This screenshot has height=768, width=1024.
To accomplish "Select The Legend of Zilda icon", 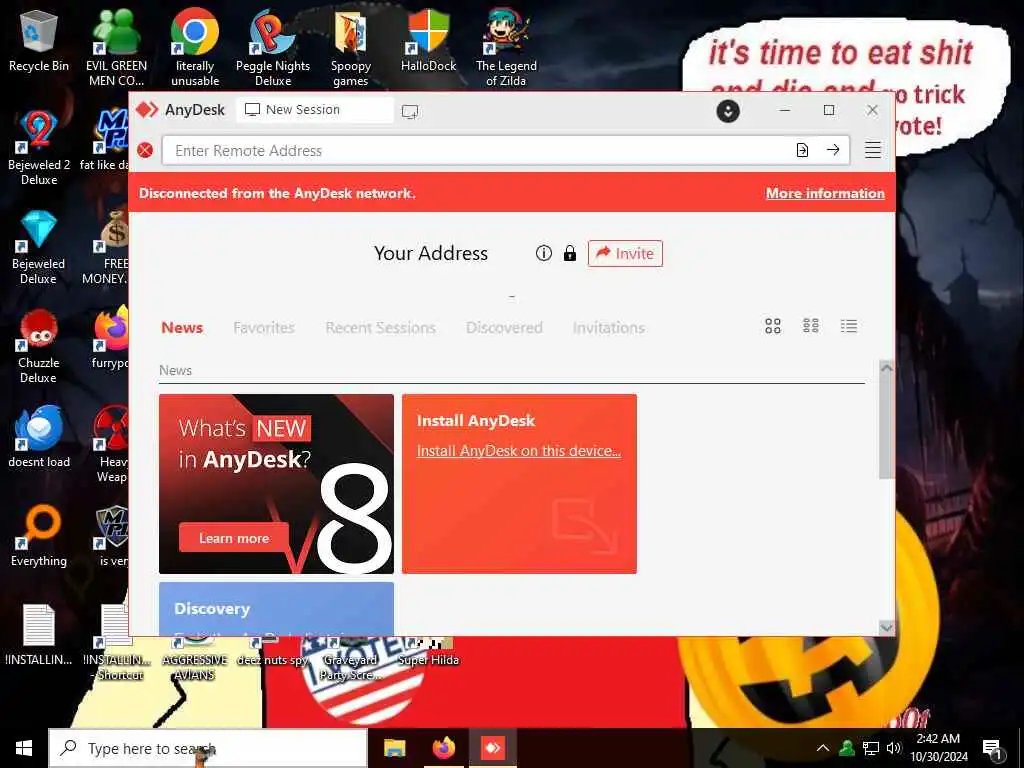I will point(506,48).
